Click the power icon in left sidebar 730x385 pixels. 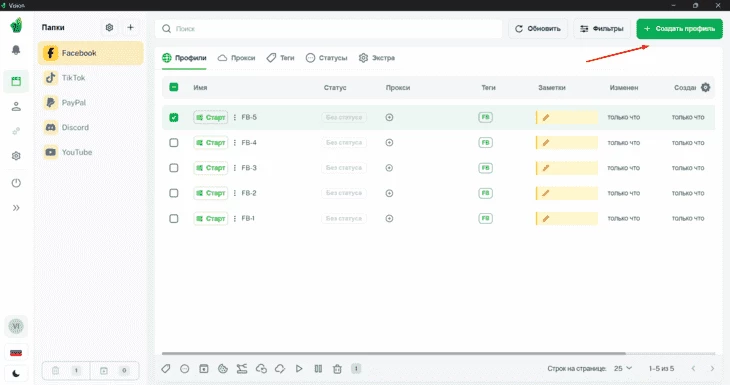point(16,183)
